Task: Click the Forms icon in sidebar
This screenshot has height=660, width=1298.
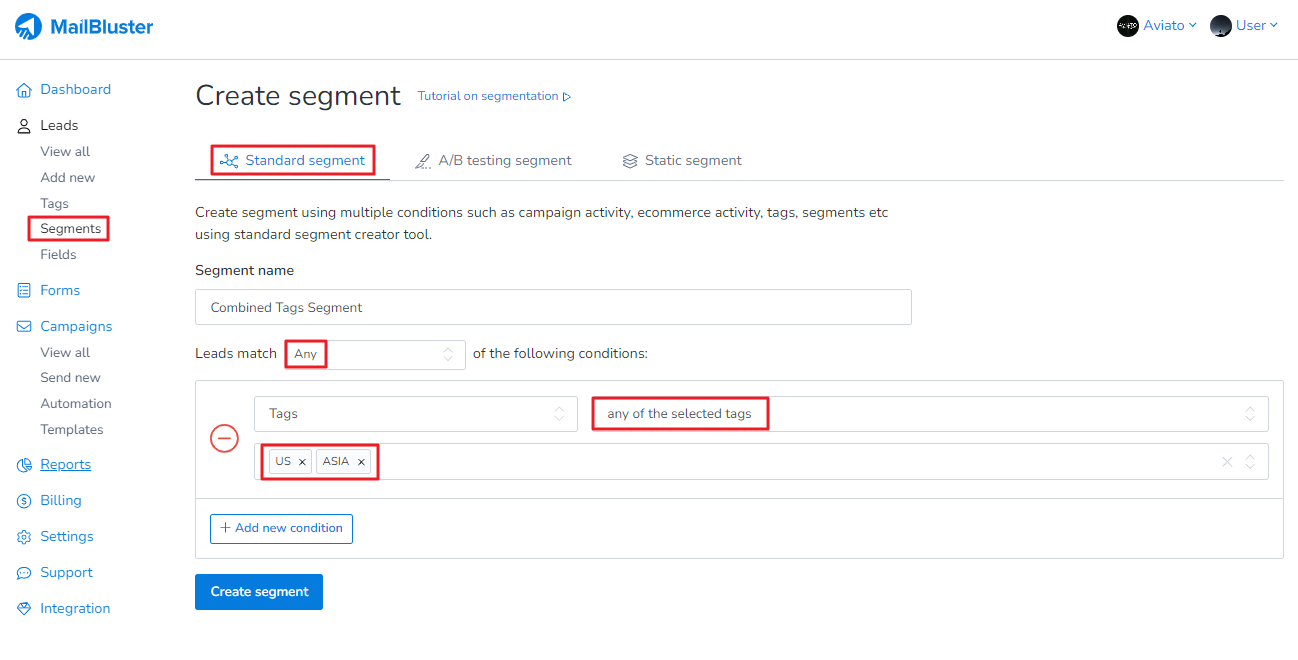Action: pyautogui.click(x=25, y=291)
